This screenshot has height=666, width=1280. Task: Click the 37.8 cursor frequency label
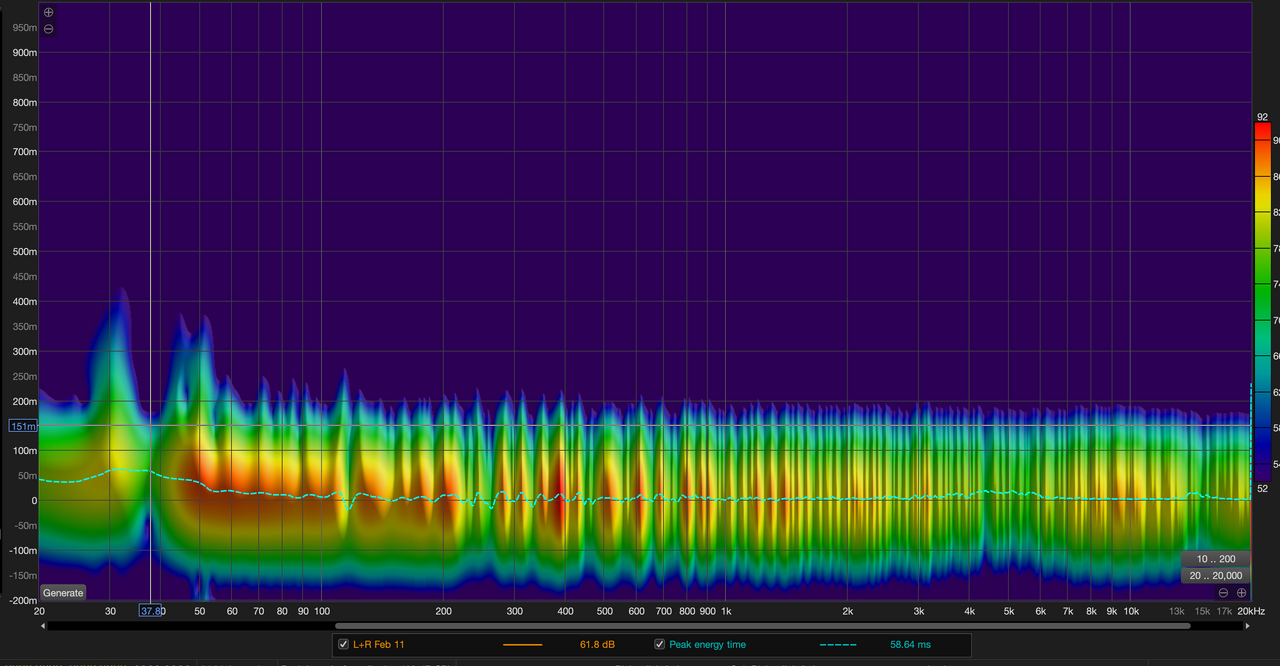point(151,611)
